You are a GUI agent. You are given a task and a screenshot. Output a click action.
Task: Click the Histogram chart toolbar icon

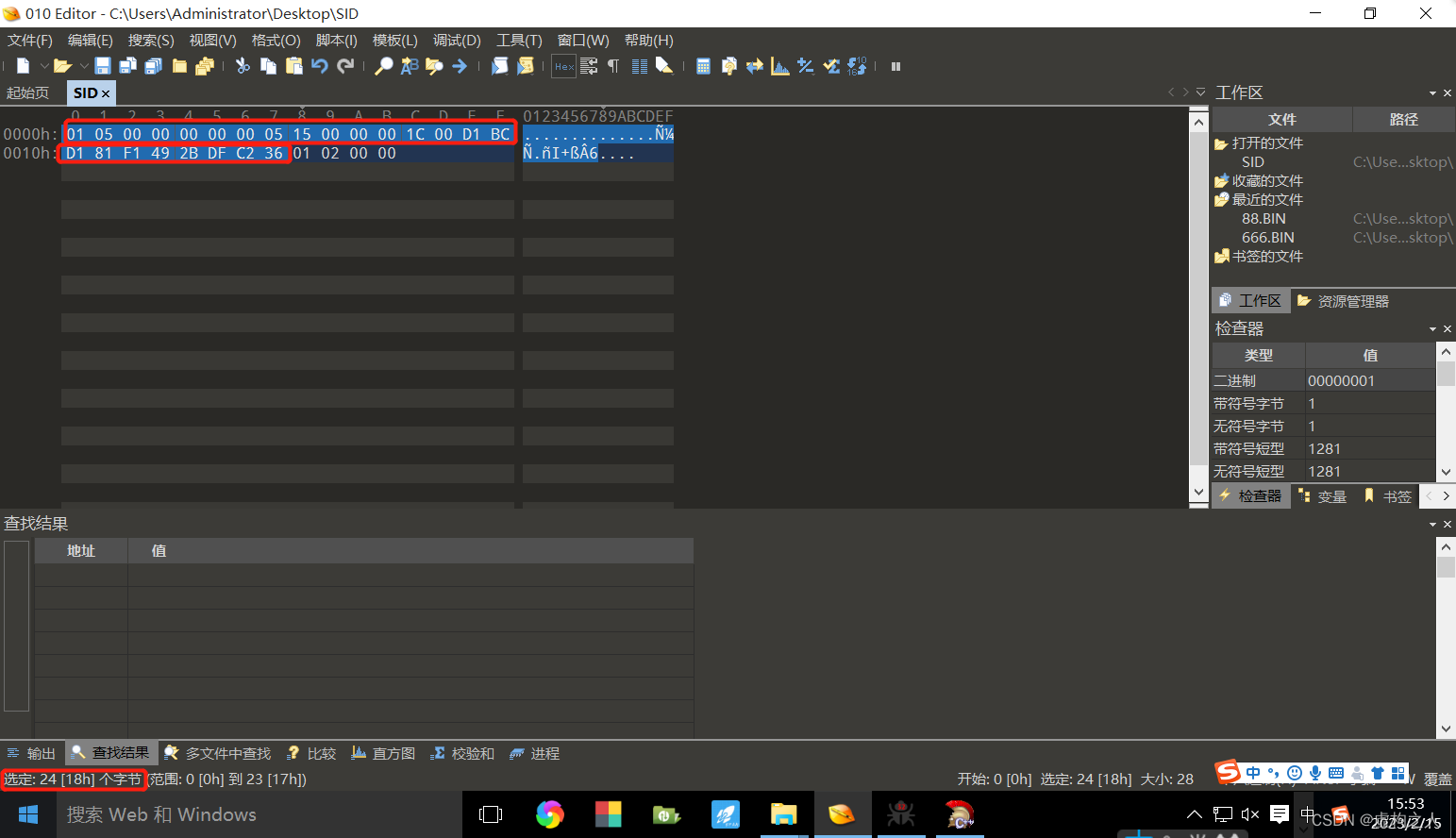[x=780, y=66]
